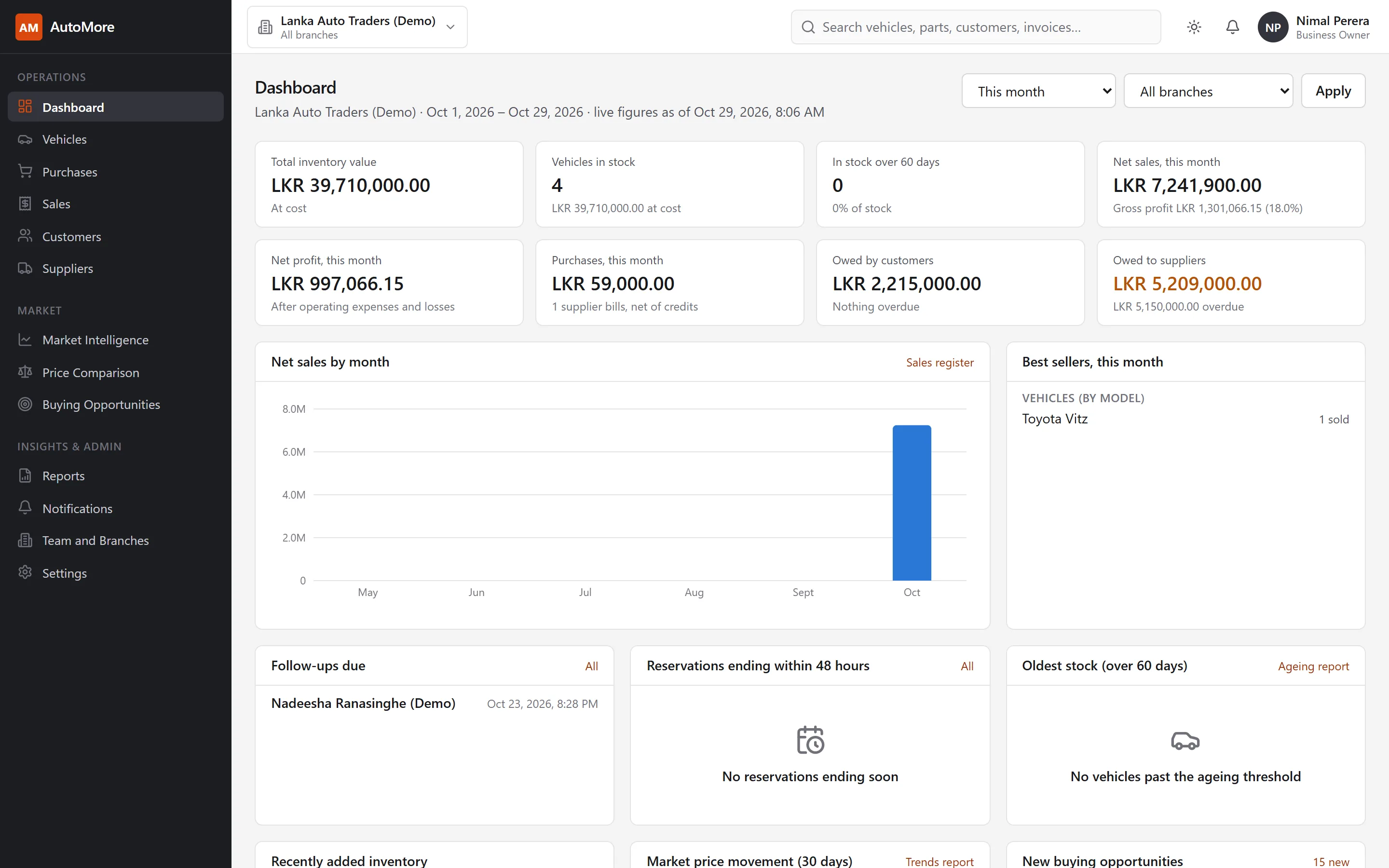Viewport: 1389px width, 868px height.
Task: Click the Sales receipt icon in sidebar
Action: pos(25,204)
